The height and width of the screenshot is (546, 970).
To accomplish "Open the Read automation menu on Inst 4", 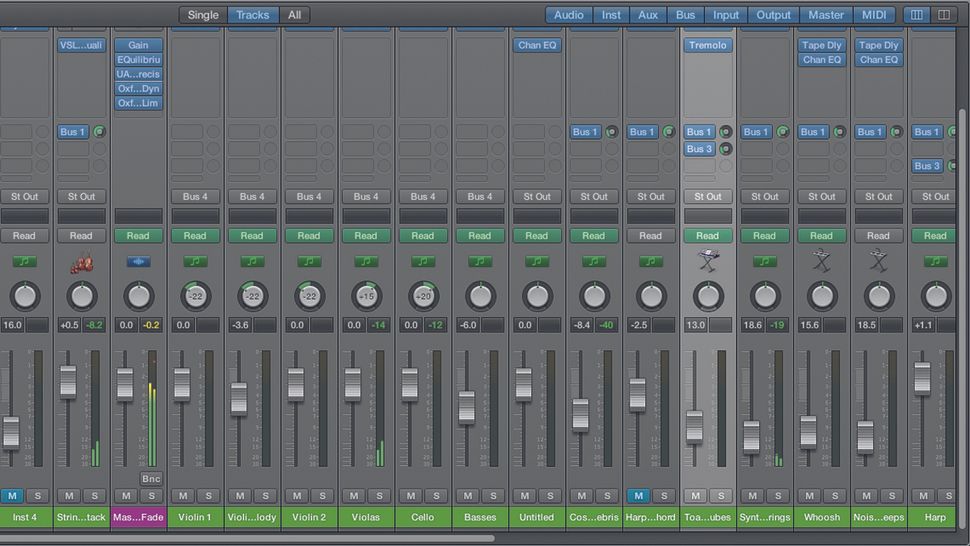I will click(x=25, y=236).
